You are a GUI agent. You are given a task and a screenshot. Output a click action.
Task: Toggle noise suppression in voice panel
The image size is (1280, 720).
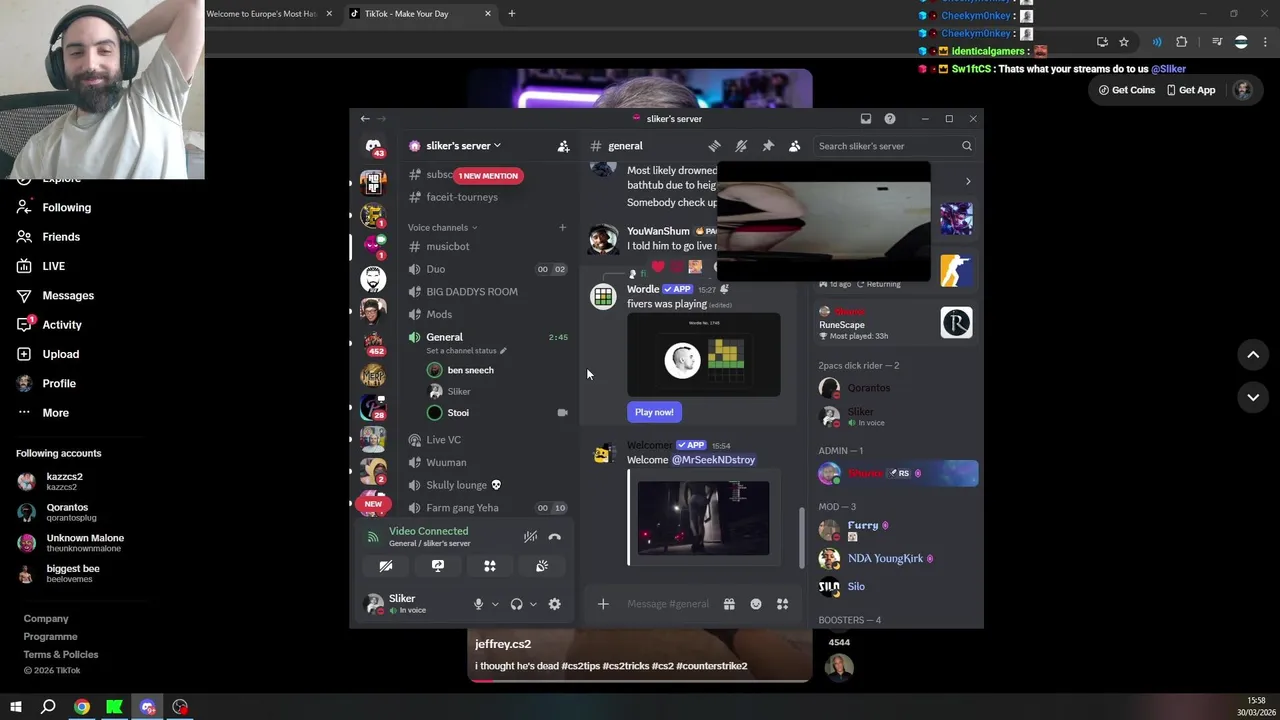pos(530,537)
